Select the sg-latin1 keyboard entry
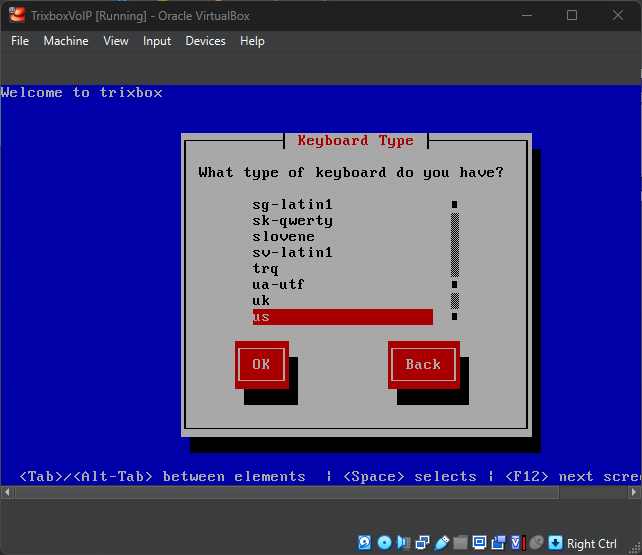This screenshot has height=555, width=642. coord(342,204)
